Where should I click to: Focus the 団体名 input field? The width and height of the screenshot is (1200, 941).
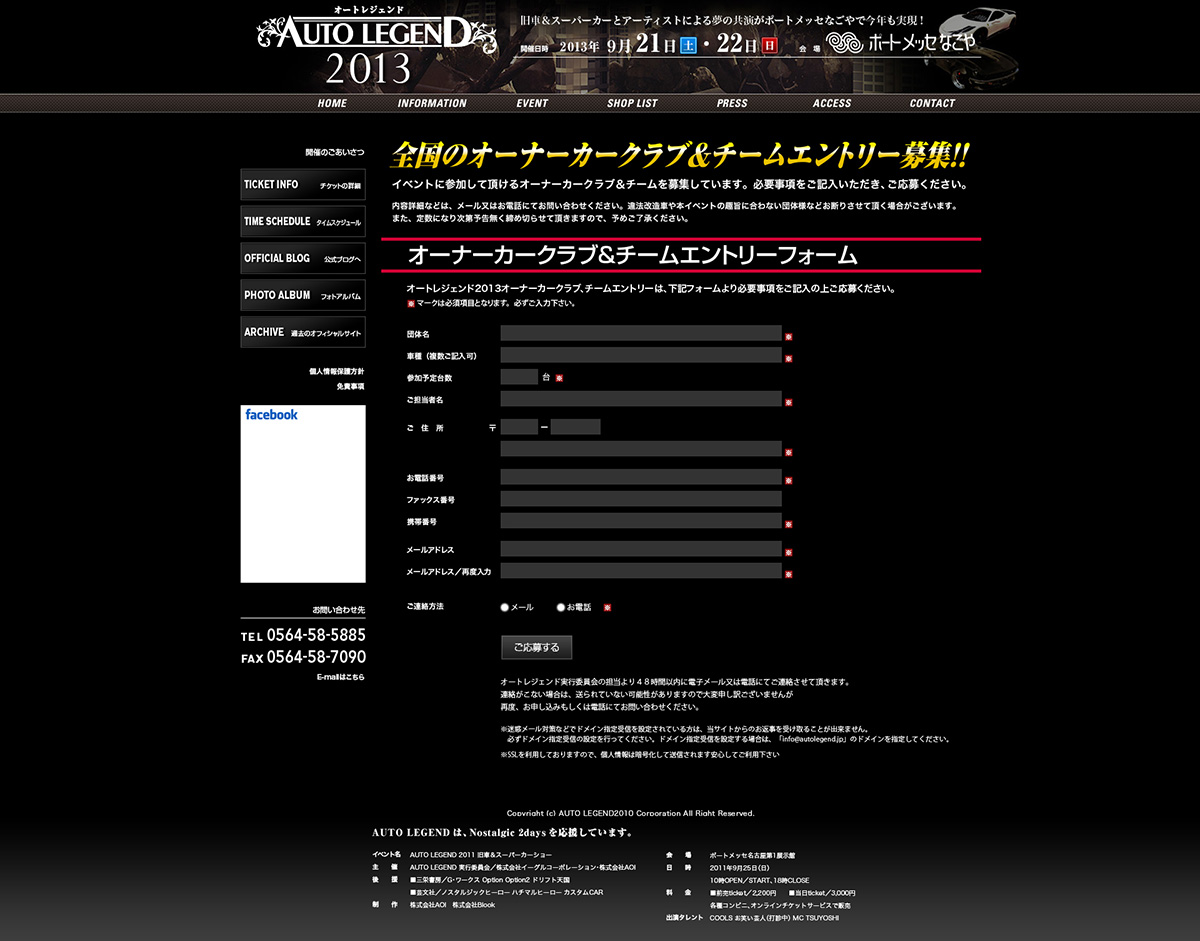point(641,333)
